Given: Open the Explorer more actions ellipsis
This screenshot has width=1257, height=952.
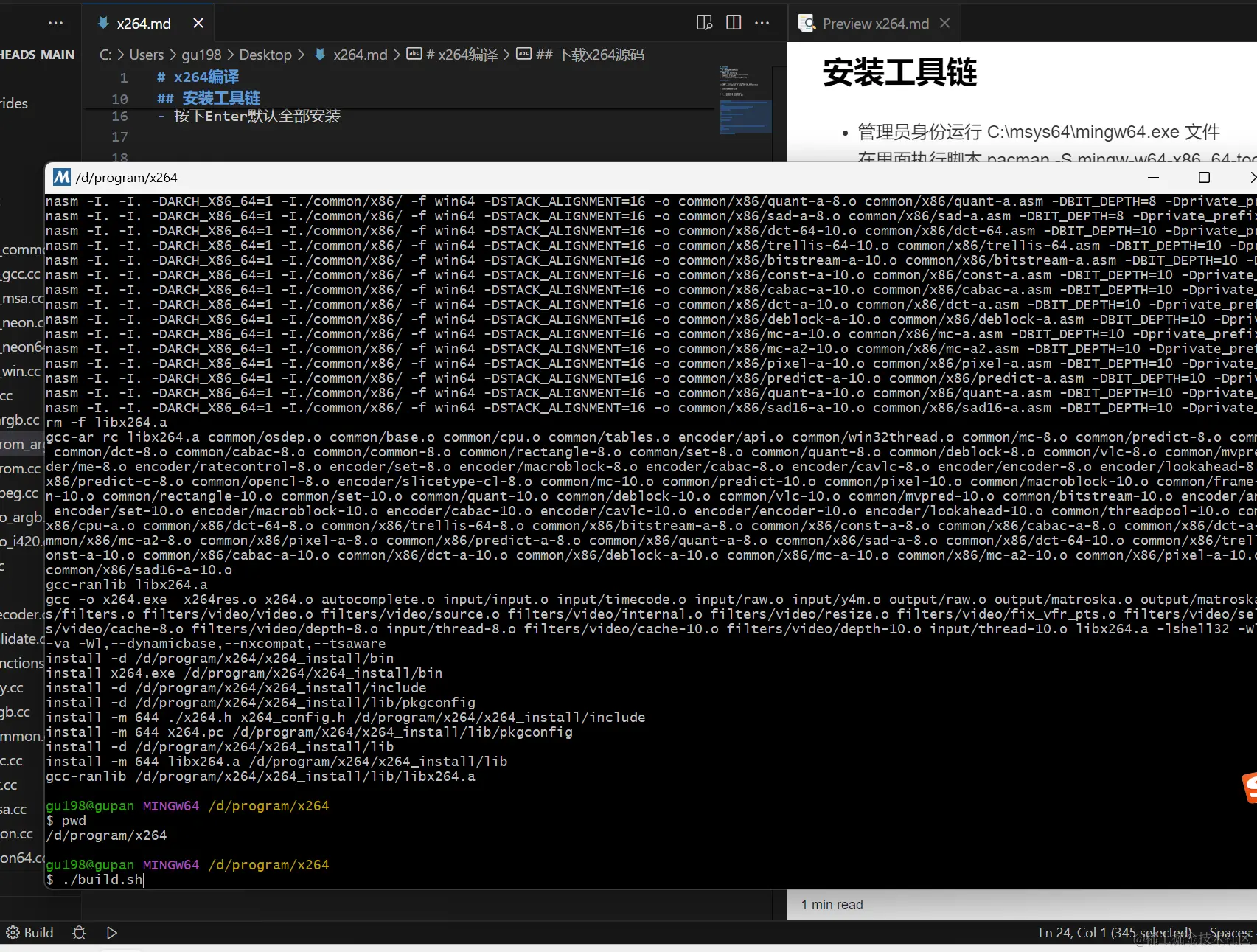Looking at the screenshot, I should pos(55,24).
